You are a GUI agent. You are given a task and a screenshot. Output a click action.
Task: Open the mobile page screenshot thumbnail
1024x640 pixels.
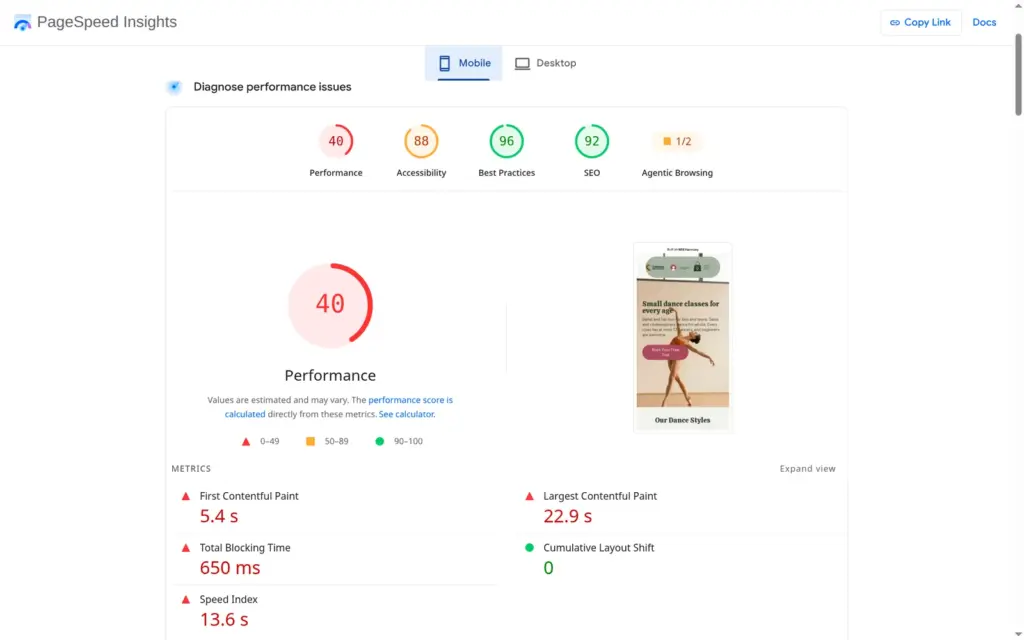click(682, 338)
